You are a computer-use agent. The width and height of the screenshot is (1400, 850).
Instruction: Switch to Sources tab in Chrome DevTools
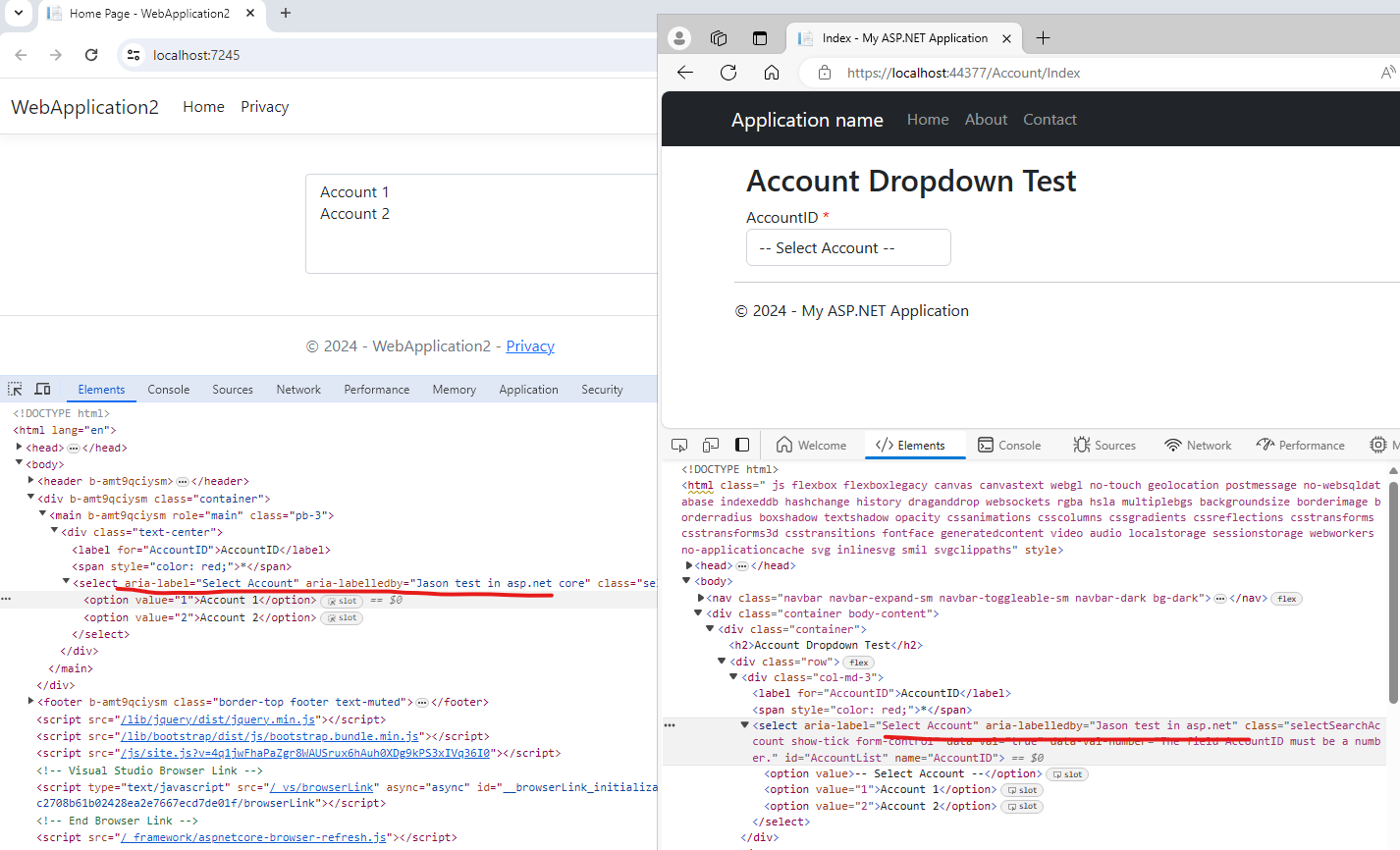coord(233,390)
